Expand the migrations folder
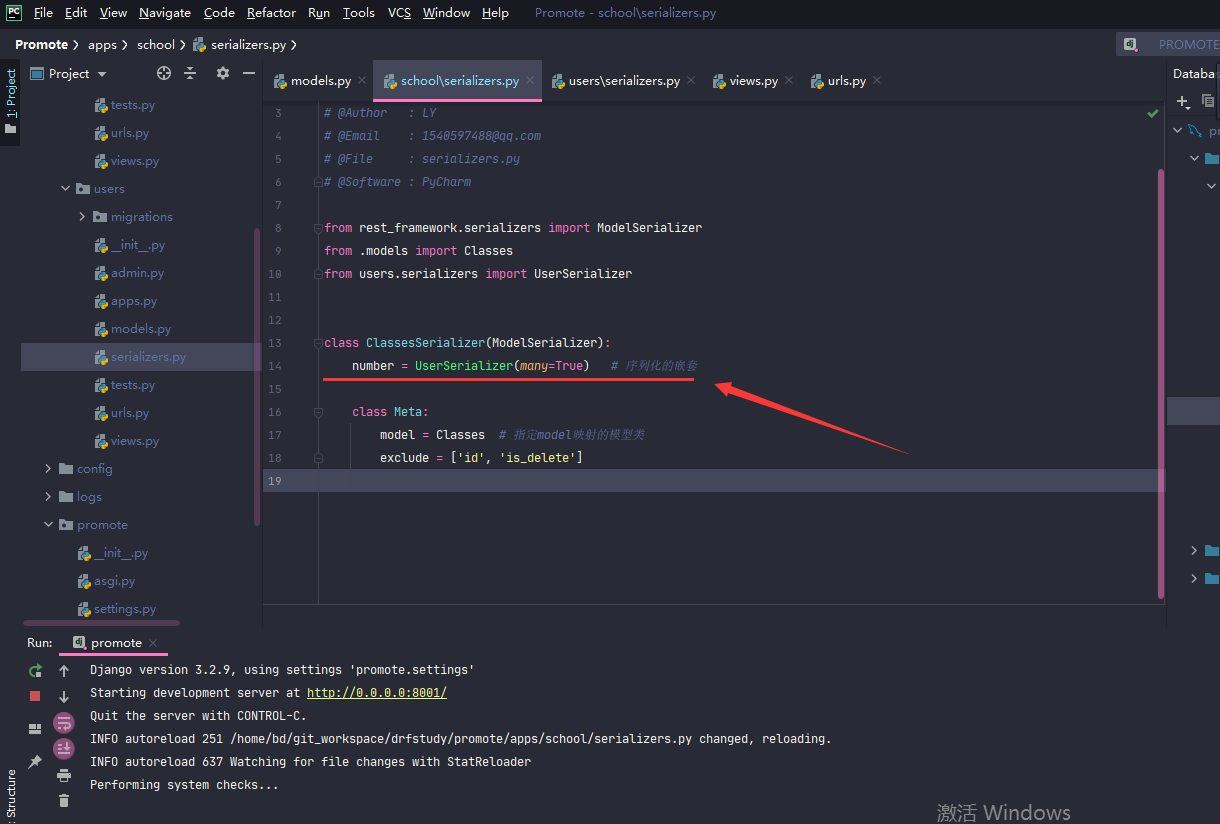 [82, 217]
